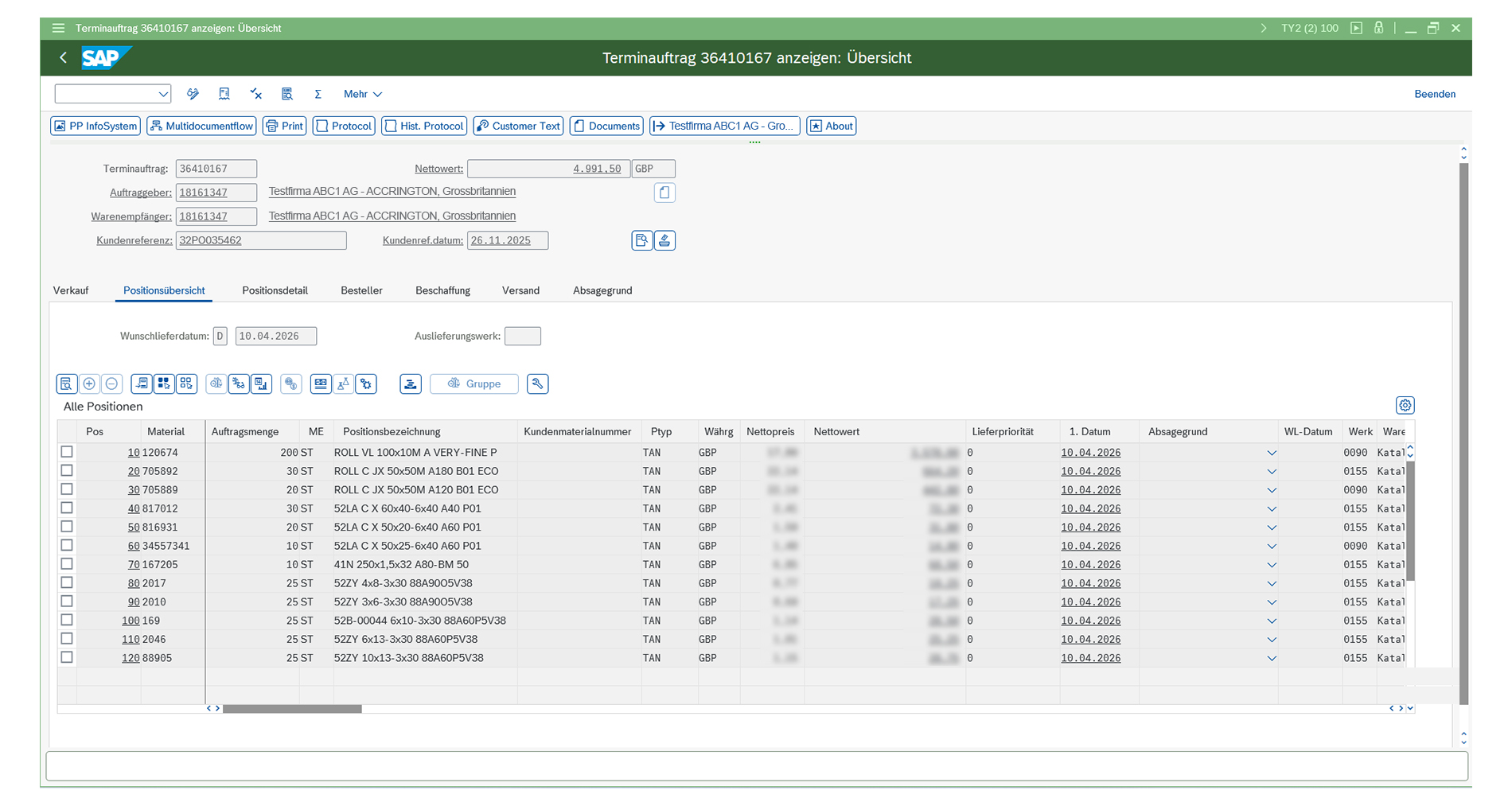Select the checkbox for position 120

67,657
